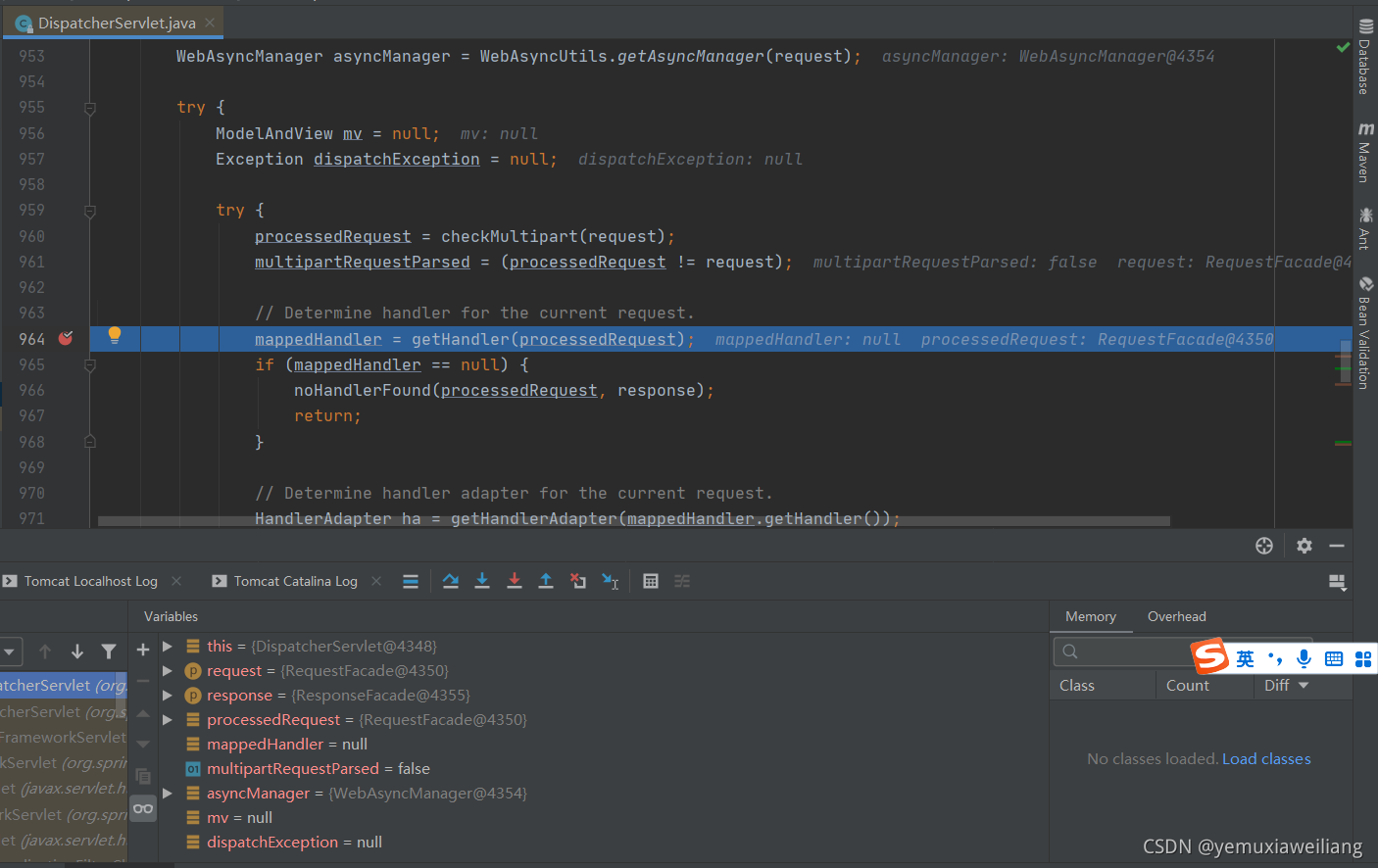The width and height of the screenshot is (1378, 868).
Task: Click the Step Into debugger icon
Action: tap(482, 581)
